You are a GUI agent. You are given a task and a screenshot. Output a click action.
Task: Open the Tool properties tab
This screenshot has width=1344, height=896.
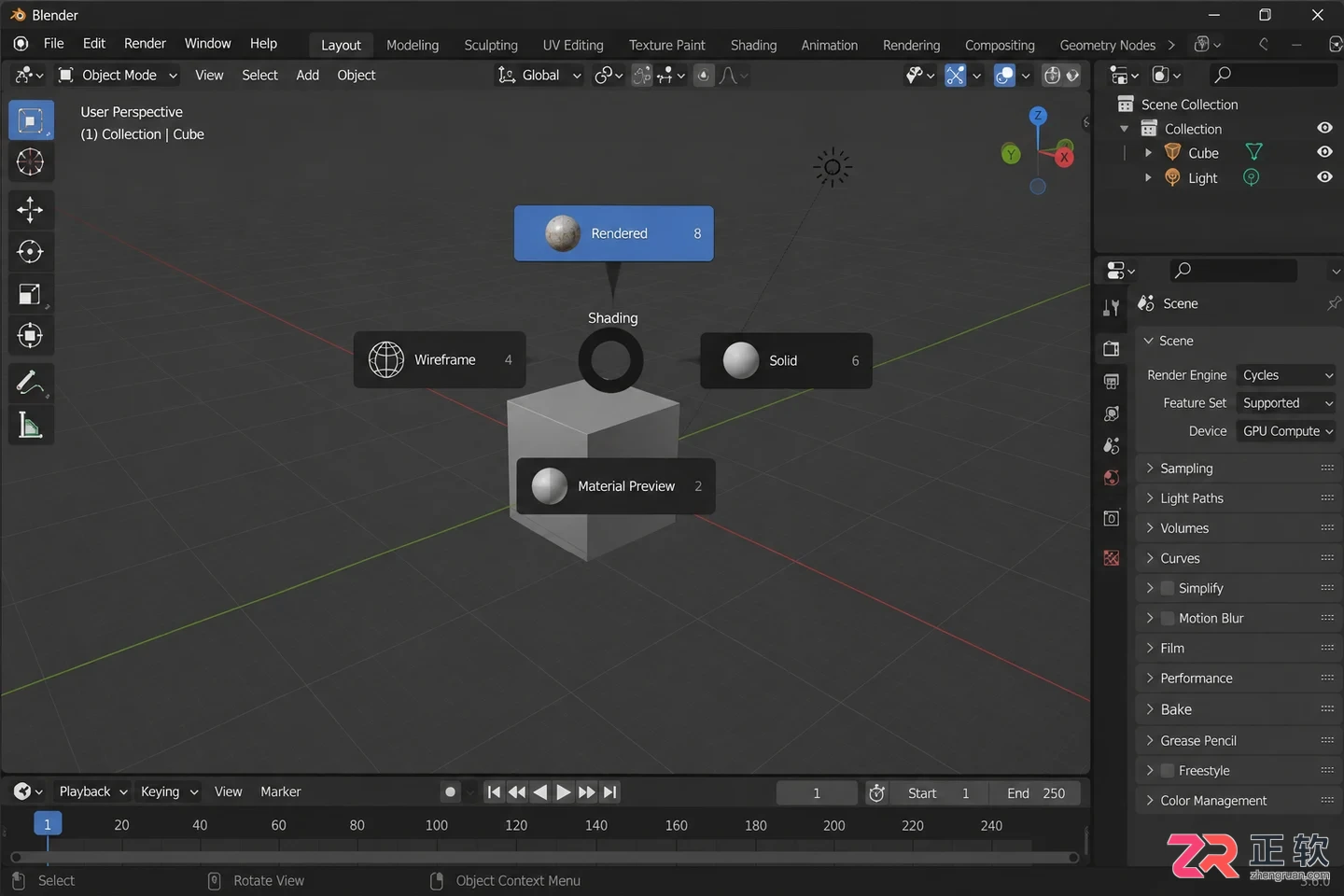tap(1111, 308)
